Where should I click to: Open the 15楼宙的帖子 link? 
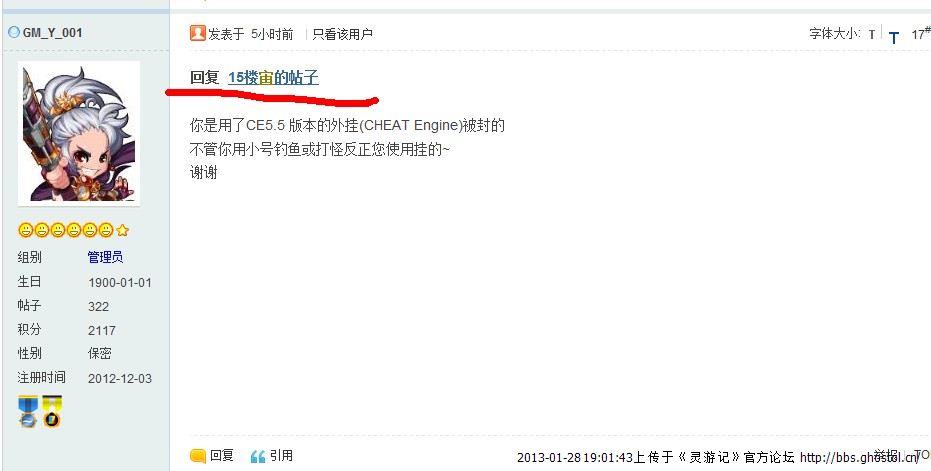point(273,77)
